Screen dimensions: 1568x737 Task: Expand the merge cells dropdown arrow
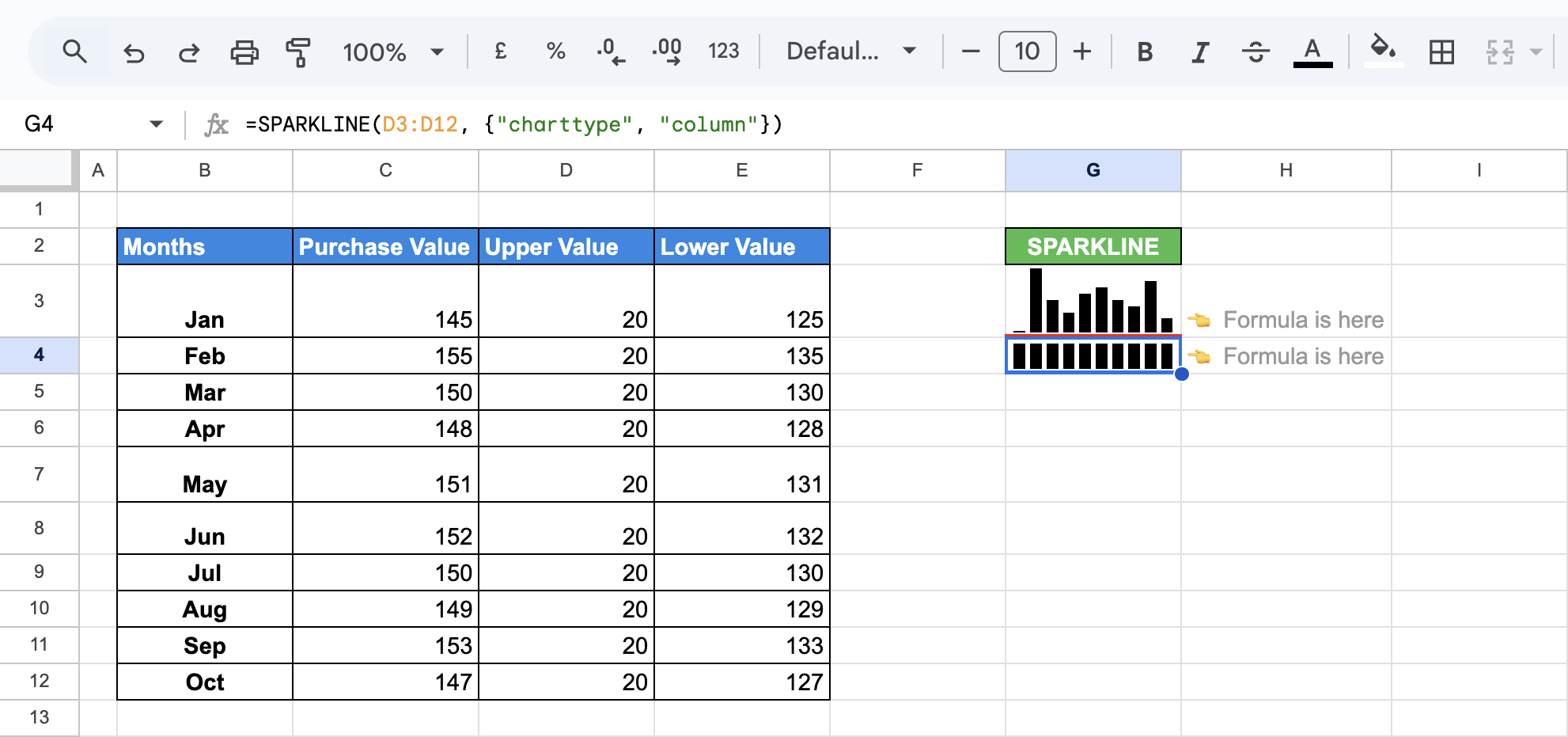(x=1536, y=52)
